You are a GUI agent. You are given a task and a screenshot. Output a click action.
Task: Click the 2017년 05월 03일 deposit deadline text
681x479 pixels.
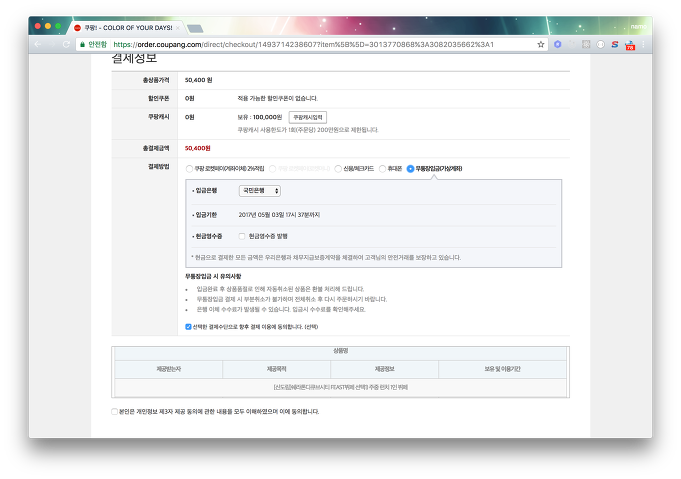[x=279, y=215]
